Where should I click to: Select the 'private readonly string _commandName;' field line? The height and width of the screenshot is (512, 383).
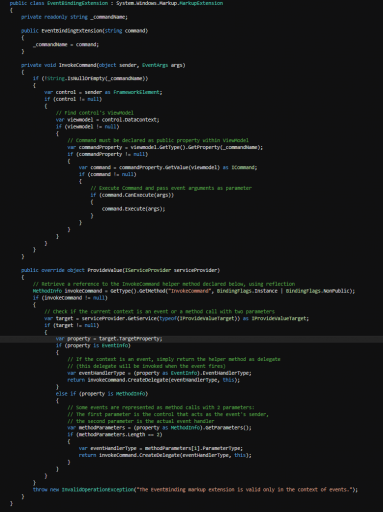74,17
